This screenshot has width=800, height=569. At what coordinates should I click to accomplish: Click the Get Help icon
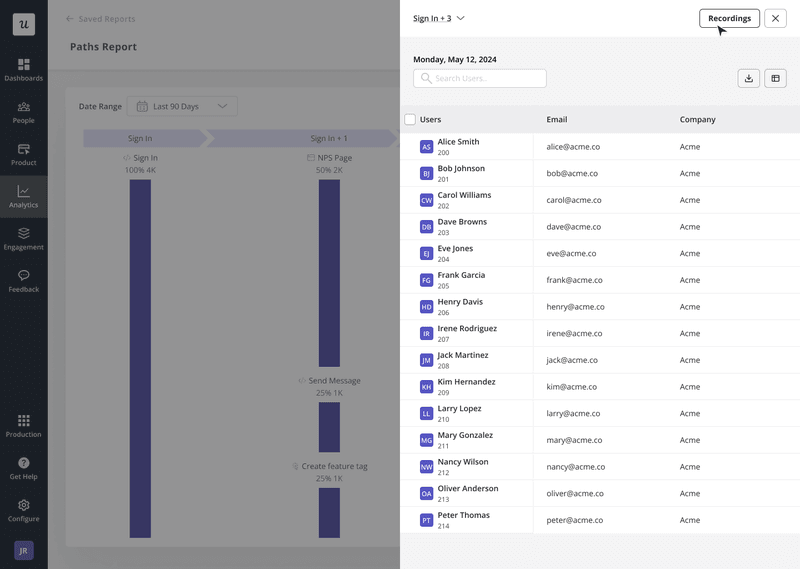pos(23,468)
